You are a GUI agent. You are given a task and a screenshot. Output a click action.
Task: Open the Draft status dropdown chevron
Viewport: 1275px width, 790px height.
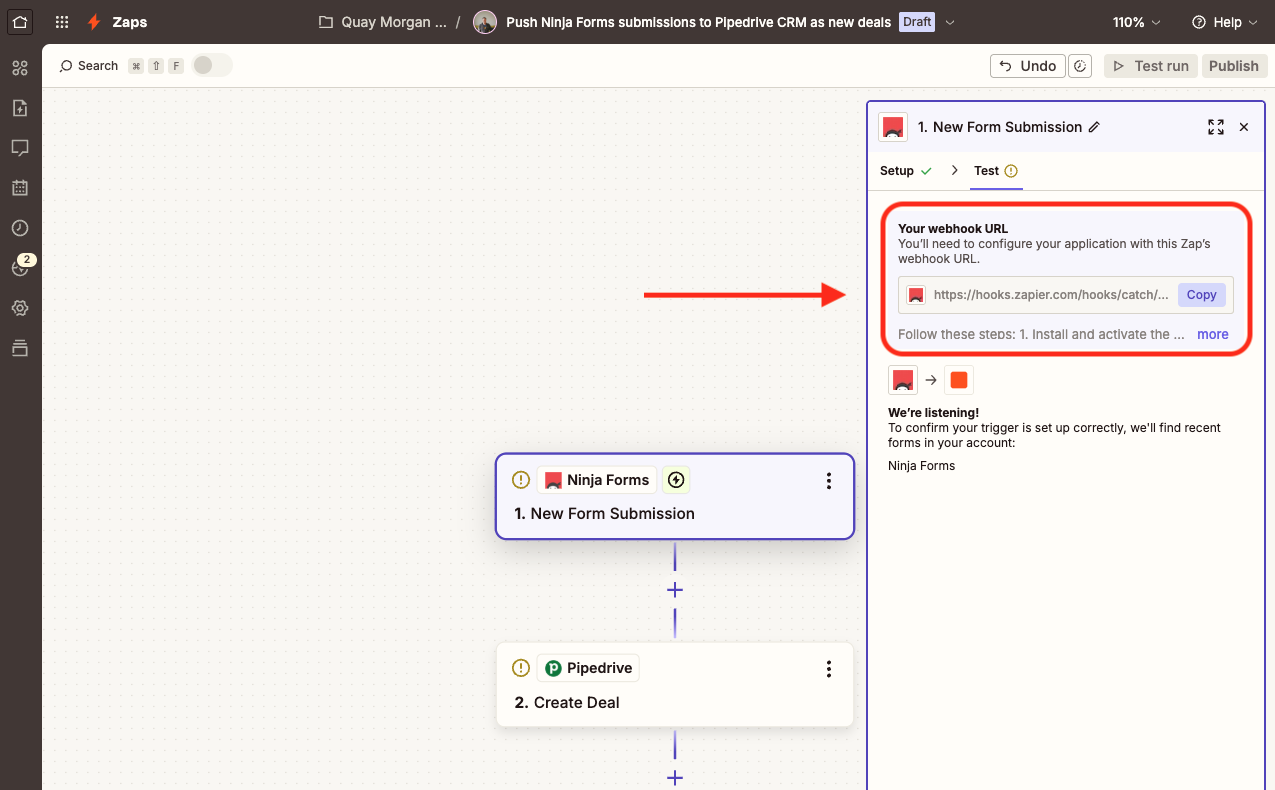point(950,22)
